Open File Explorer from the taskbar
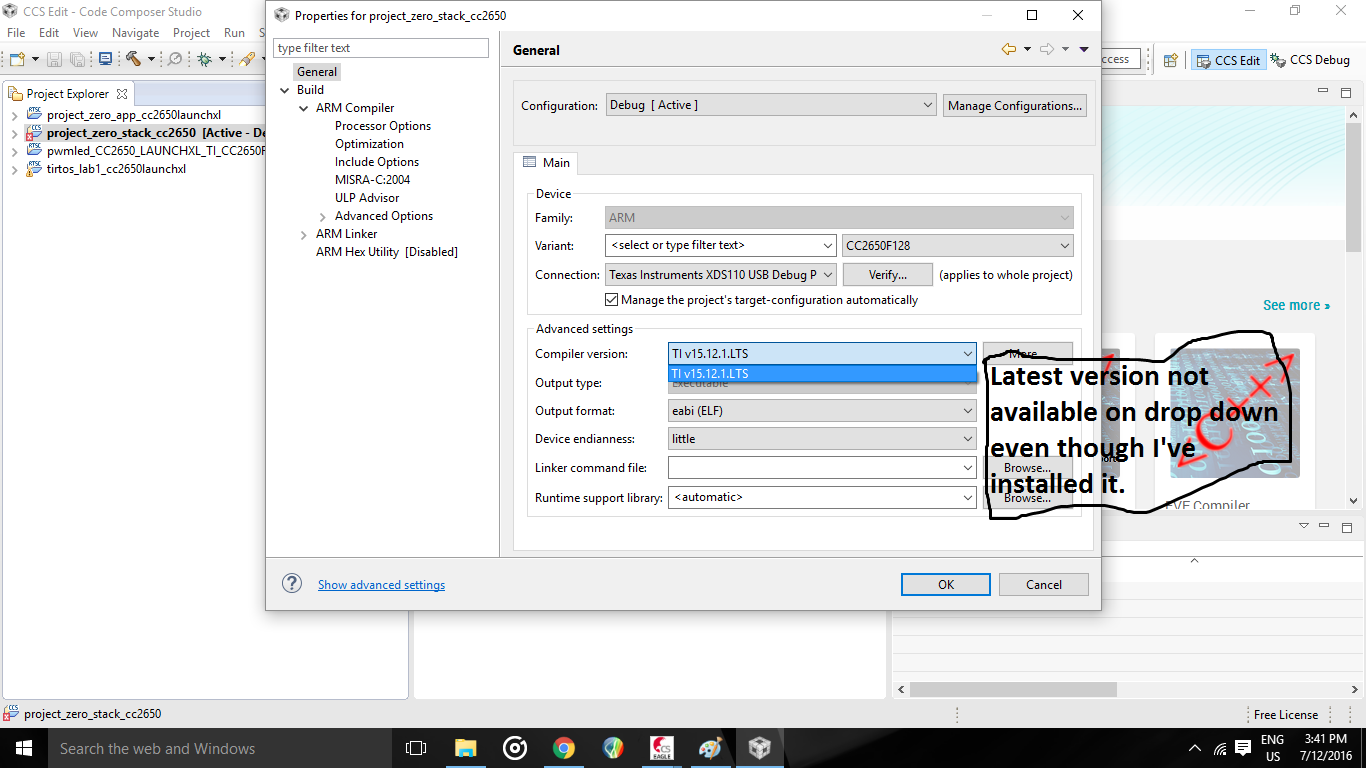The height and width of the screenshot is (768, 1366). click(x=465, y=748)
